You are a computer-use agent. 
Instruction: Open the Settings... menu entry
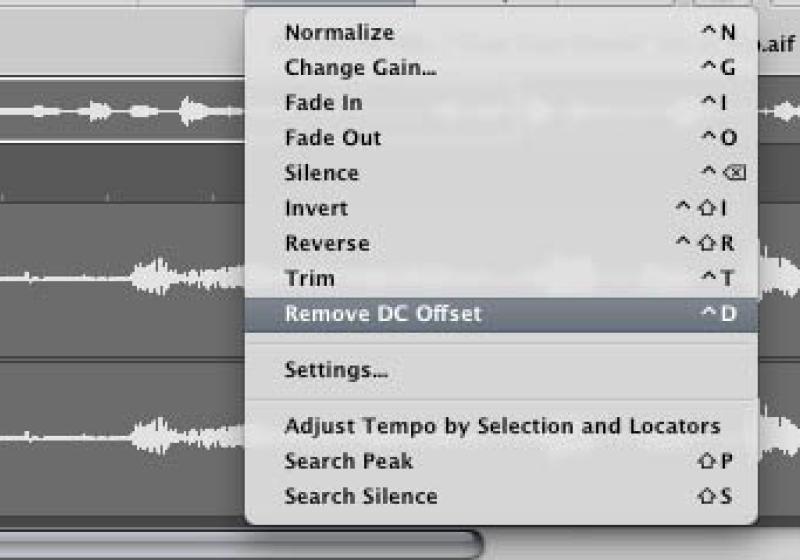(336, 370)
